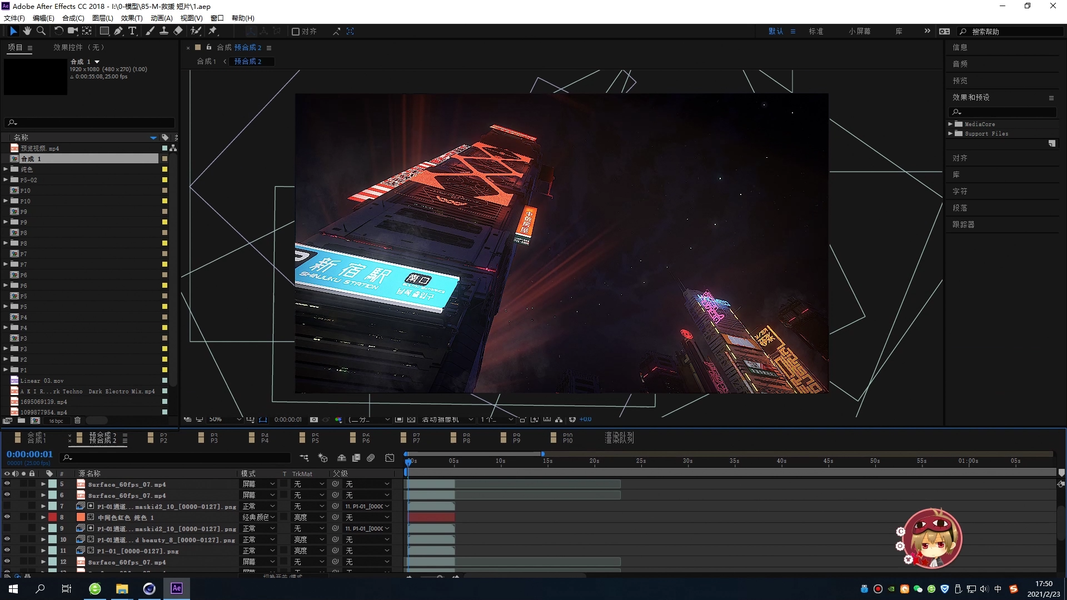Image resolution: width=1067 pixels, height=600 pixels.
Task: Expand layer 5 properties triangle
Action: tap(43, 484)
